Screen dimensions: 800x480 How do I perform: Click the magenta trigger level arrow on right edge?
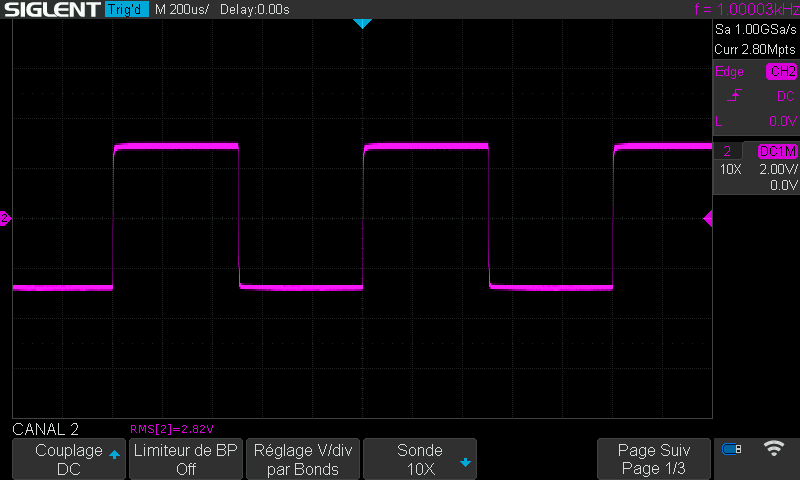pyautogui.click(x=708, y=218)
